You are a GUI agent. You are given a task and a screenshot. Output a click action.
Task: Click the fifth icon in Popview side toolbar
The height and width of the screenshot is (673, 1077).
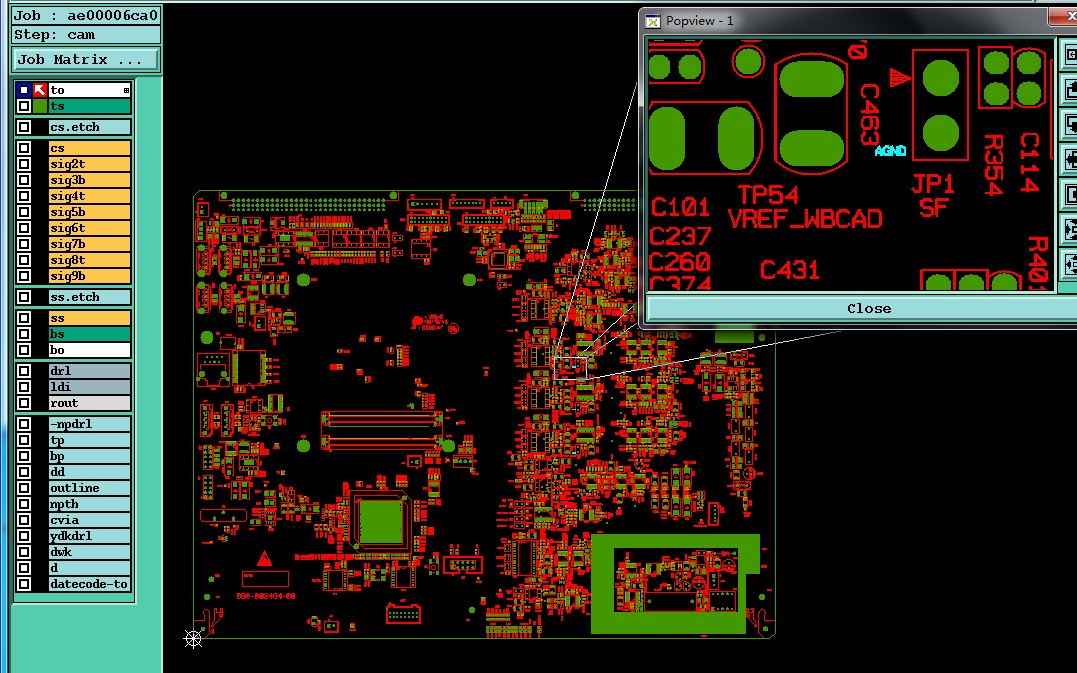click(x=1069, y=194)
